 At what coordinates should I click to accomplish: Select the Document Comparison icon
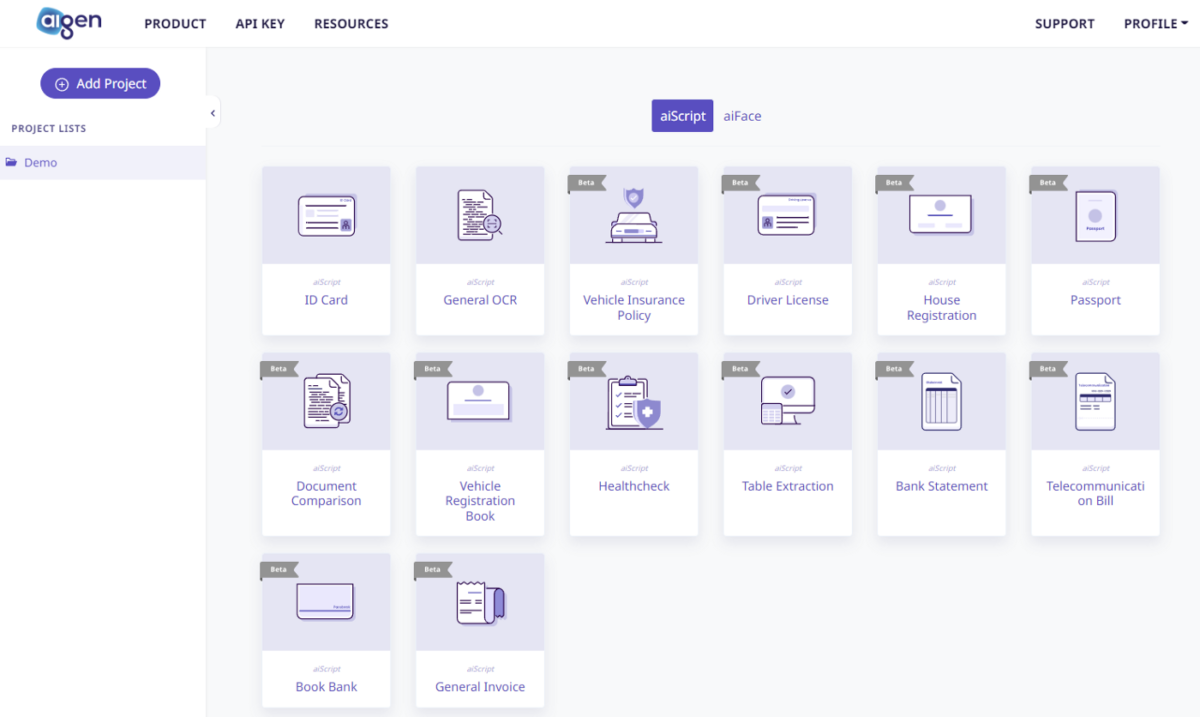[x=326, y=401]
